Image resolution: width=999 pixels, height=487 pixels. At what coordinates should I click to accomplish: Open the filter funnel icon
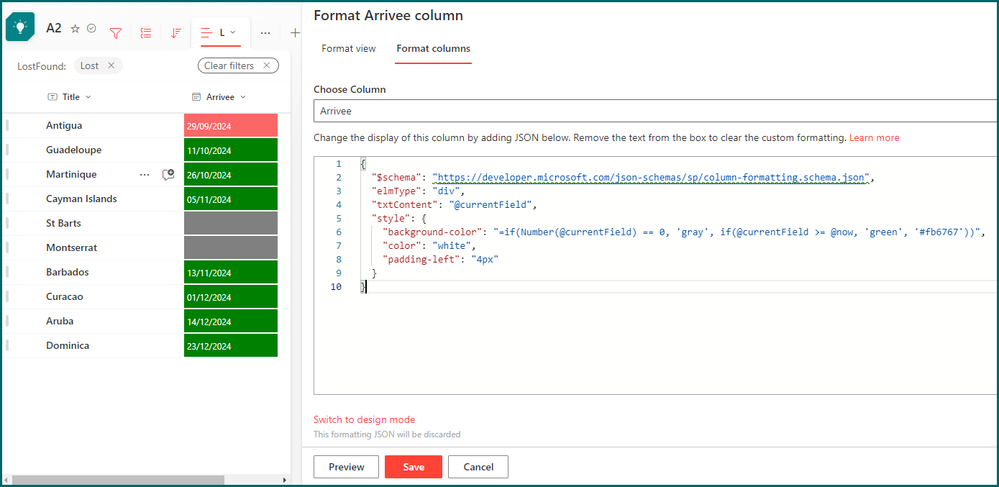(x=116, y=33)
